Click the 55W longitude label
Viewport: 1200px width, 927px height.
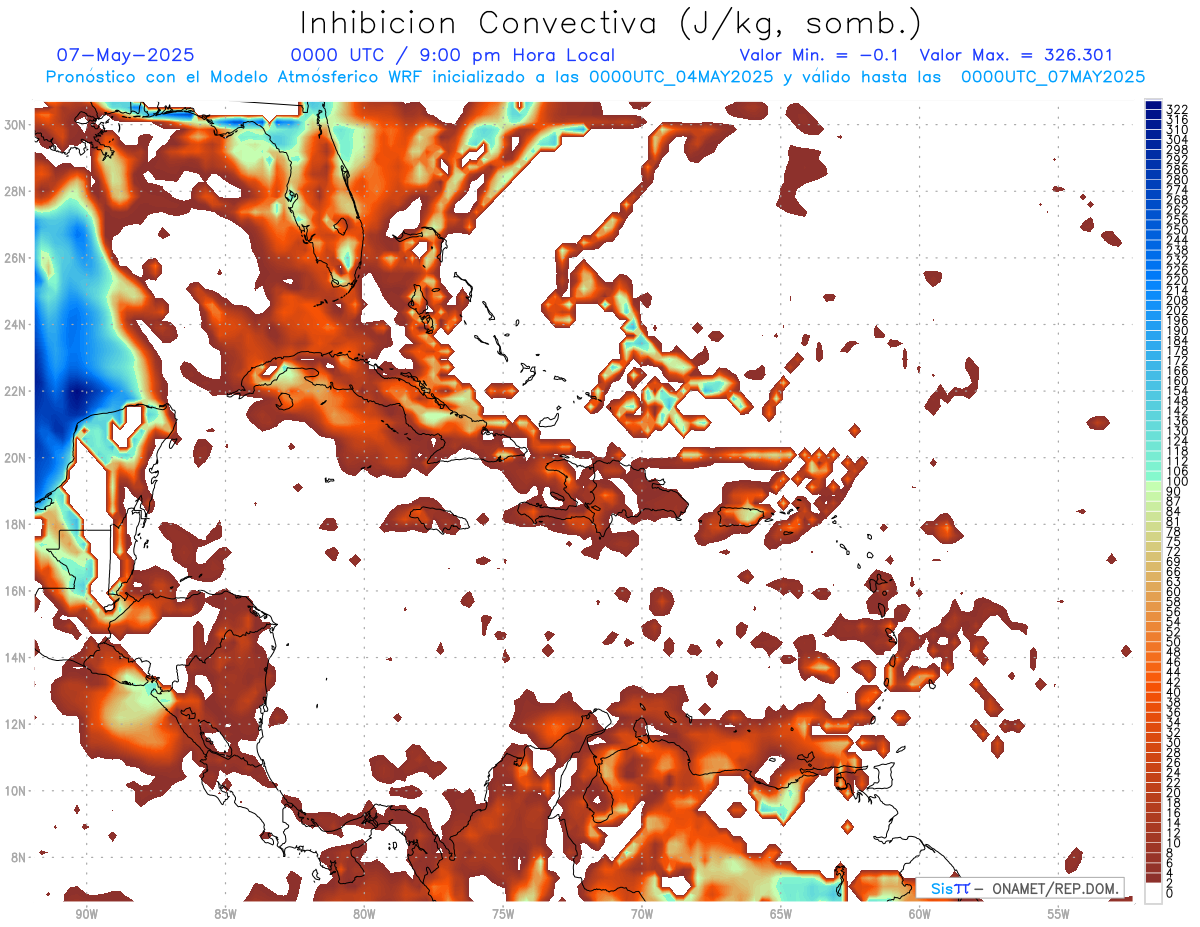1059,914
